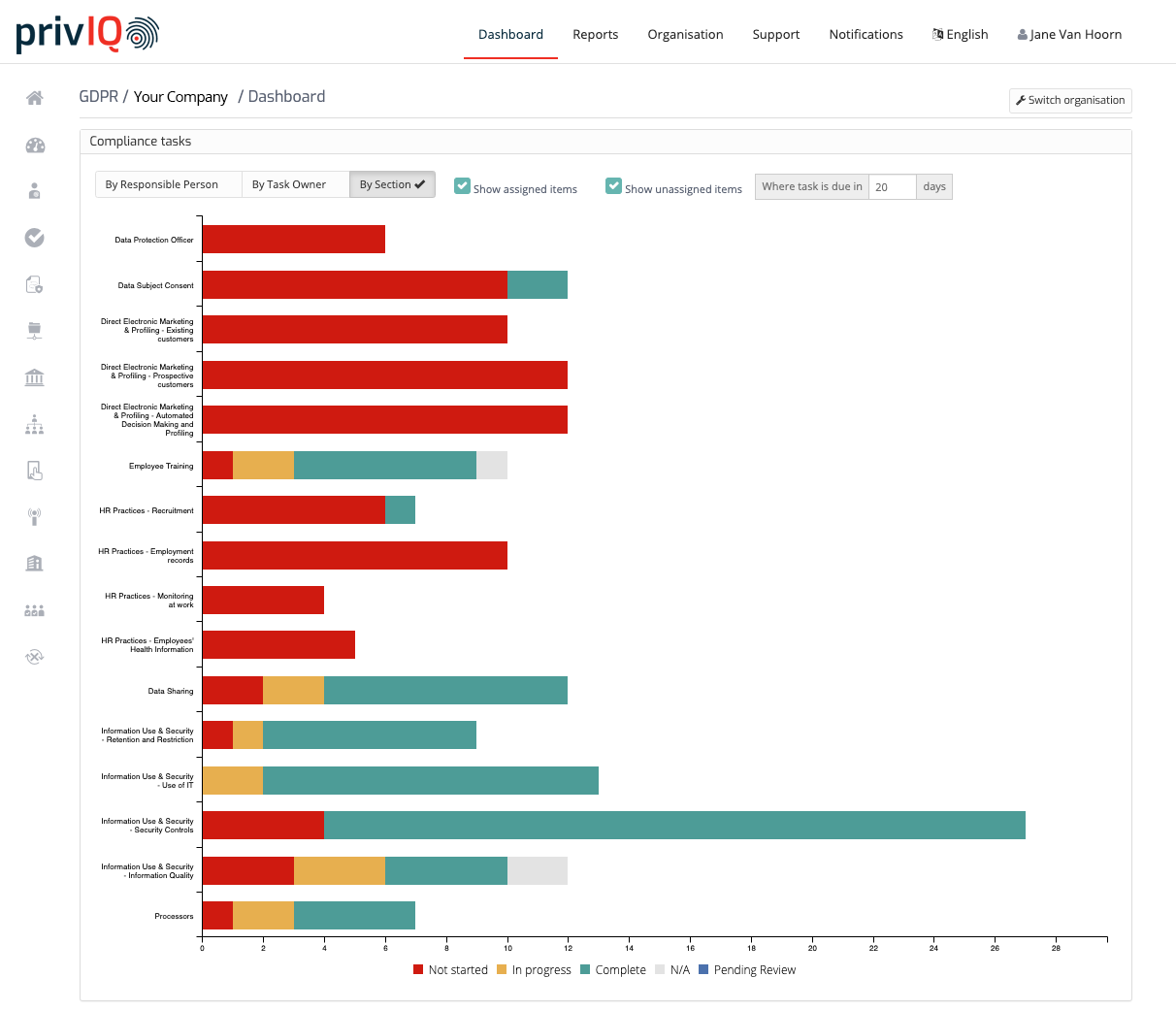Open the Organisation menu
This screenshot has height=1010, width=1176.
click(685, 34)
